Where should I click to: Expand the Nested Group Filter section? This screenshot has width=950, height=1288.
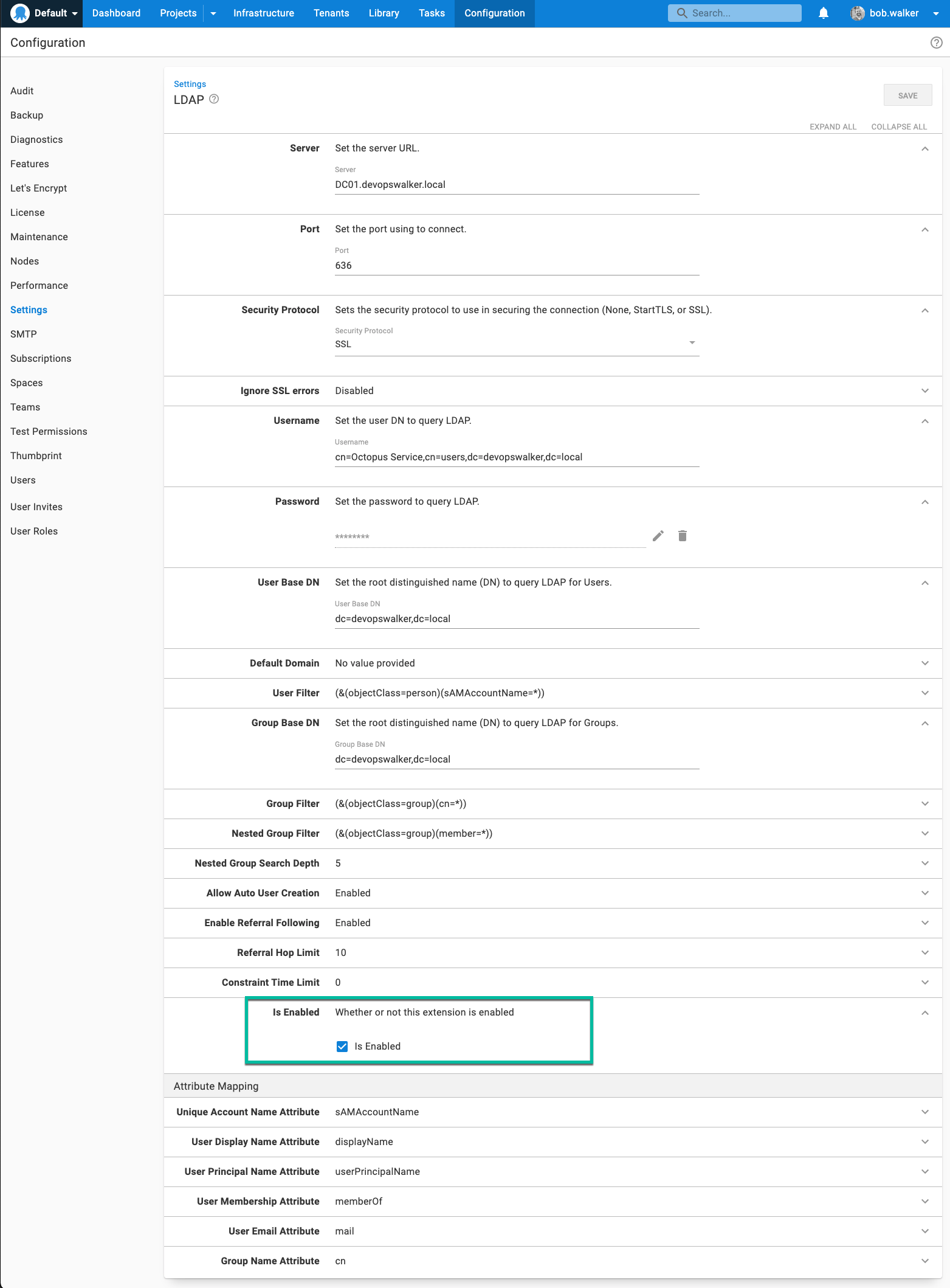(925, 834)
